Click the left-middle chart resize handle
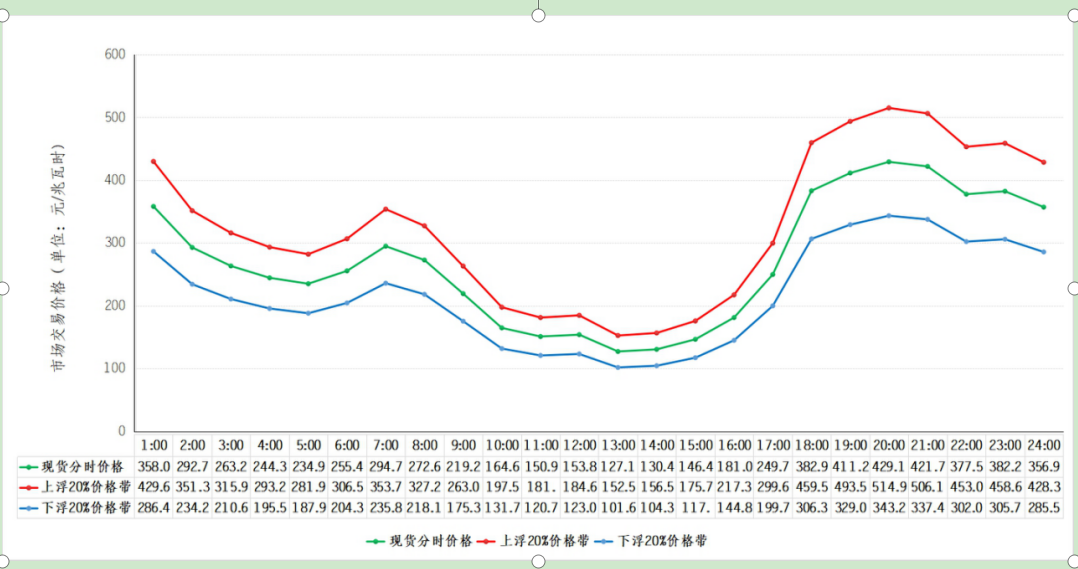The image size is (1078, 569). (x=3, y=288)
